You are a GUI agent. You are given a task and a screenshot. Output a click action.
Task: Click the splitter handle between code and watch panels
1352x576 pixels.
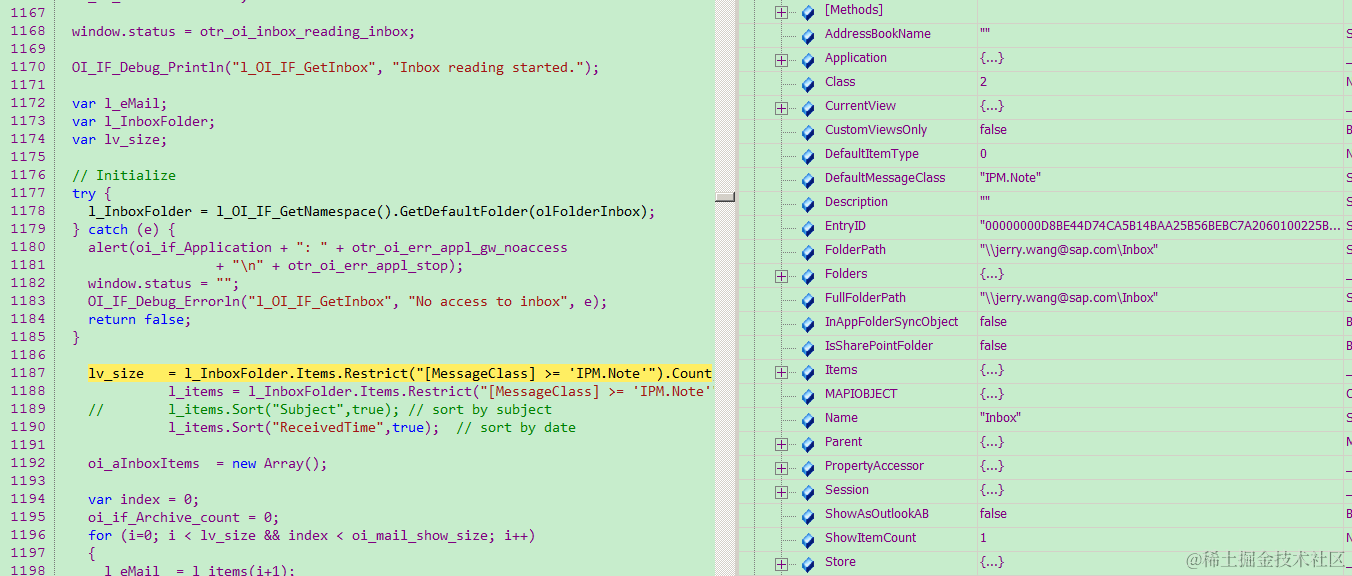click(725, 197)
